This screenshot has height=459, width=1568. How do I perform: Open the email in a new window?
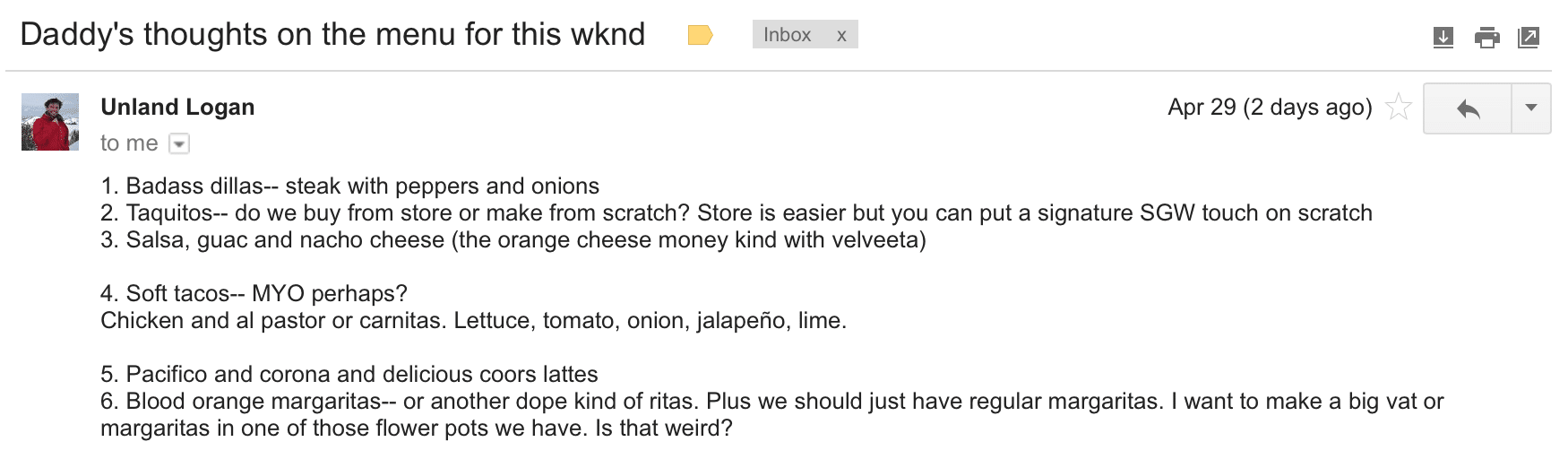[x=1529, y=38]
